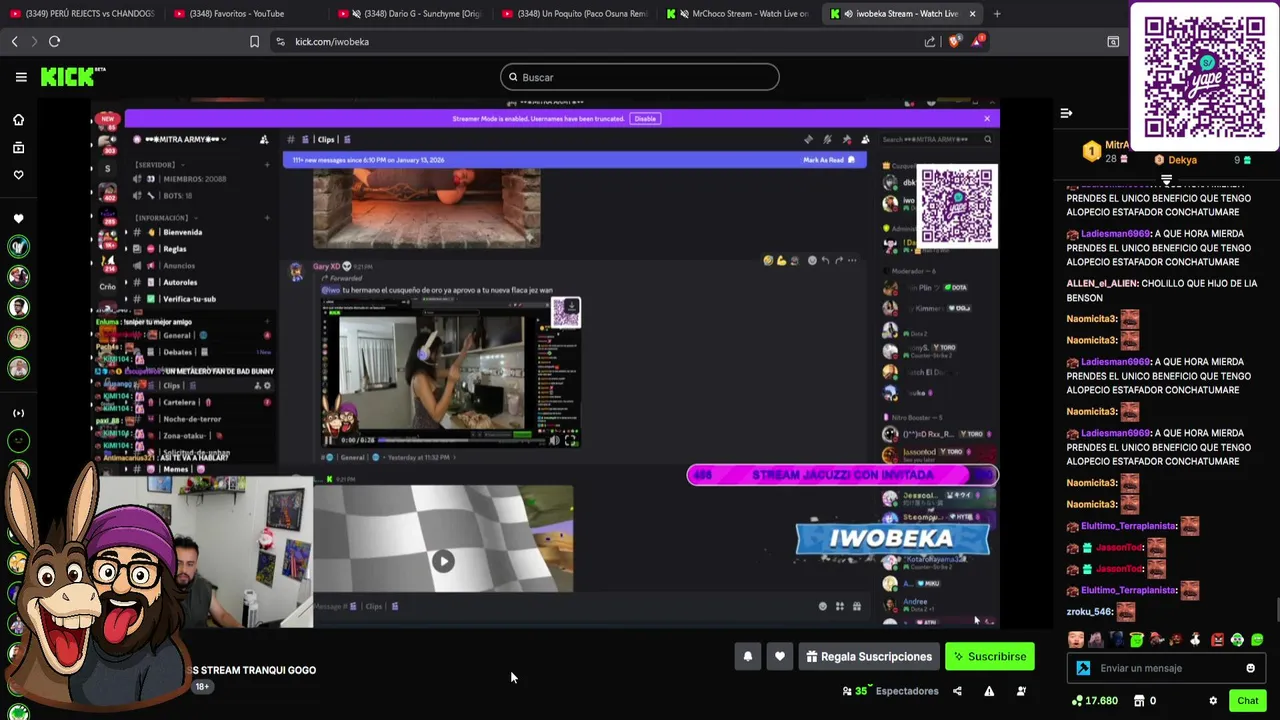Toggle follow heart button for iwobeka

(x=779, y=657)
